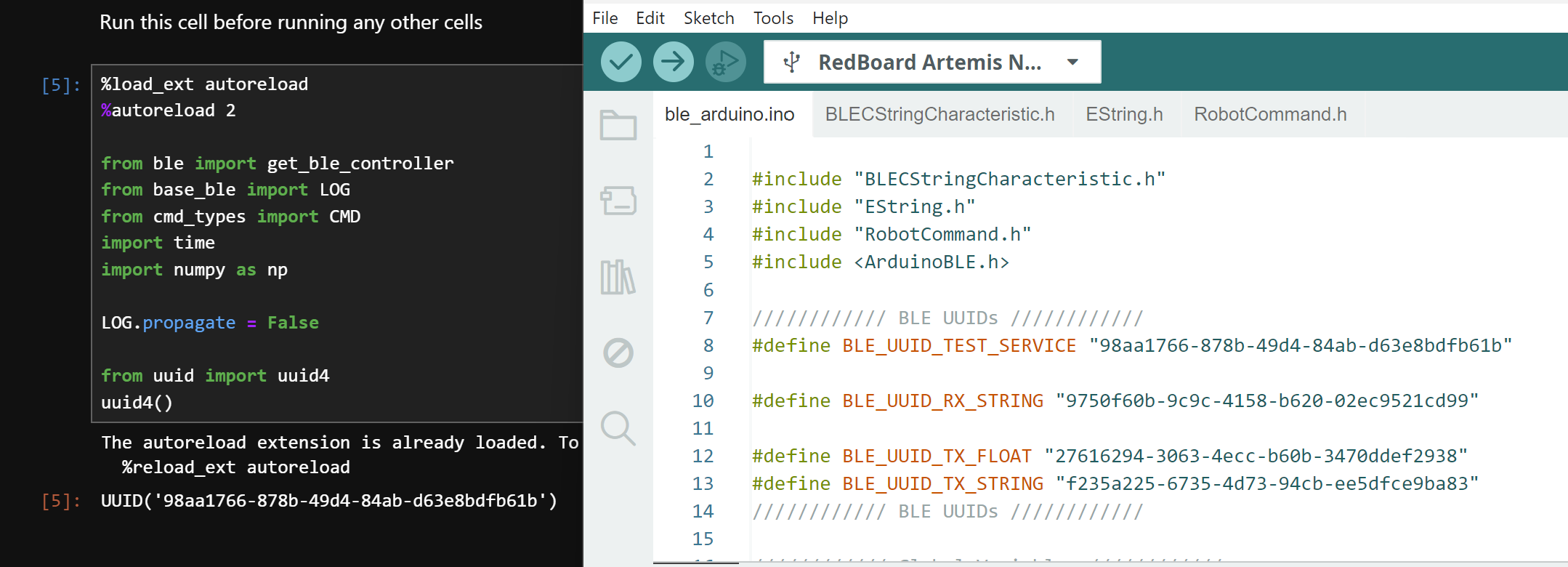
Task: Open the Debug panel sidebar icon
Action: [618, 353]
